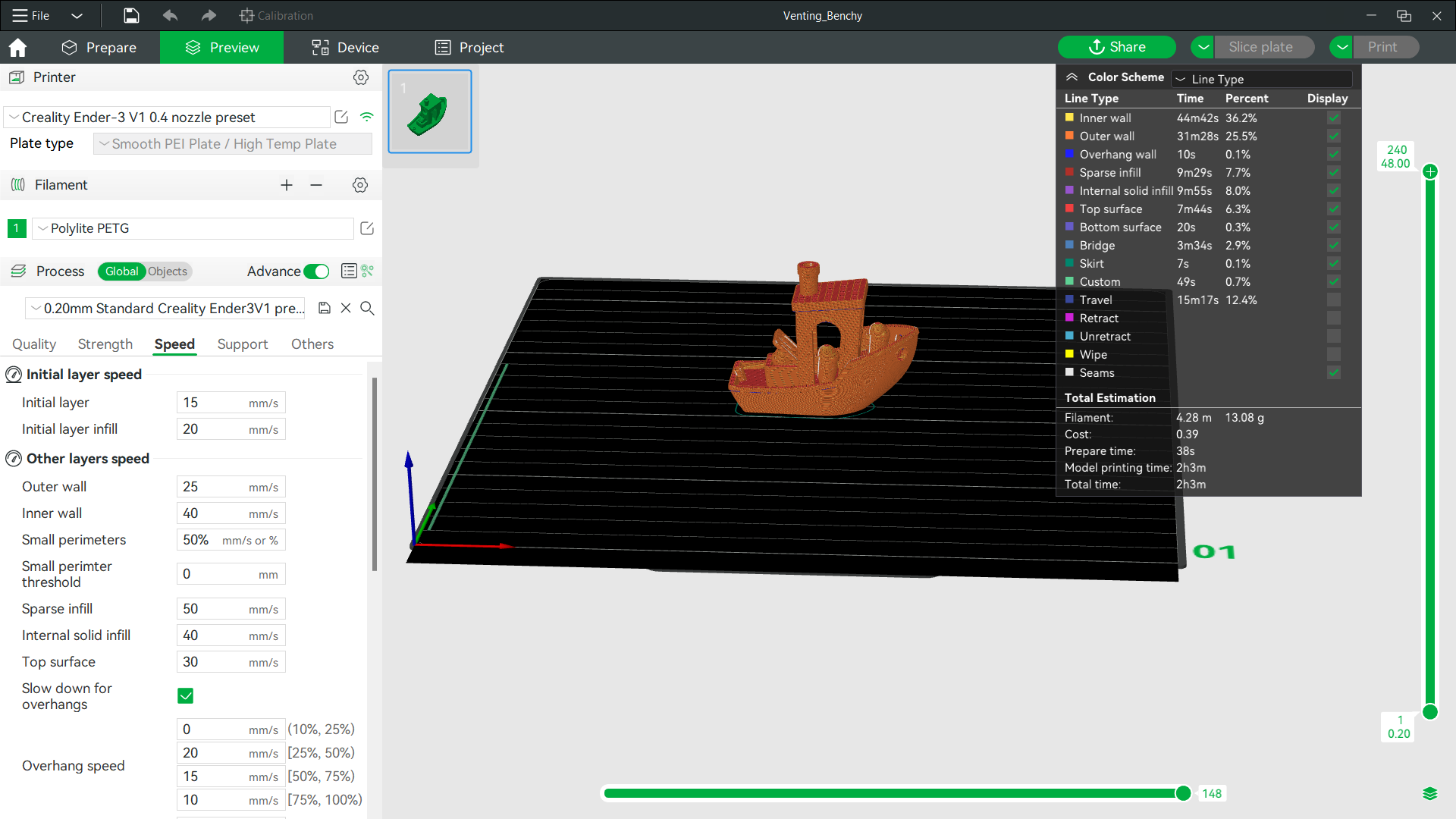Click the Filament section icon
Image resolution: width=1456 pixels, height=819 pixels.
[18, 185]
